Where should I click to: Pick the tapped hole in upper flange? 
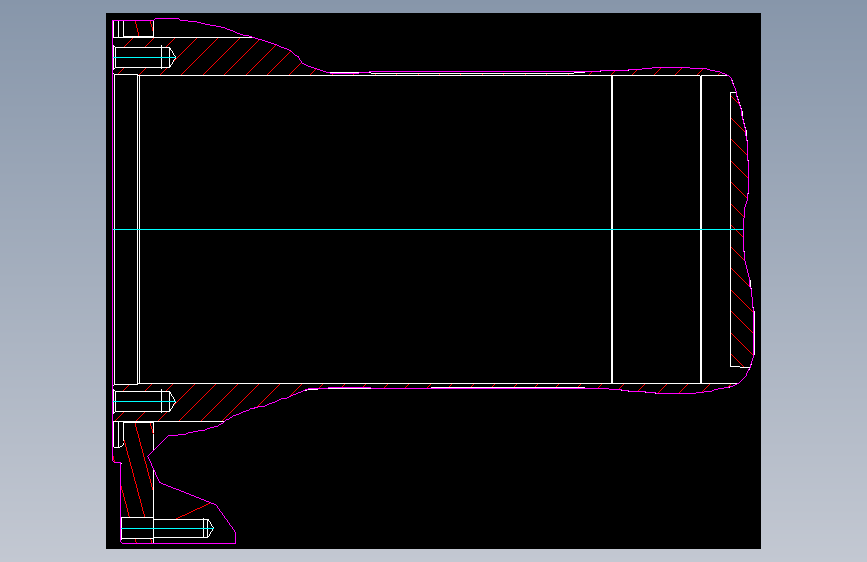(x=144, y=57)
